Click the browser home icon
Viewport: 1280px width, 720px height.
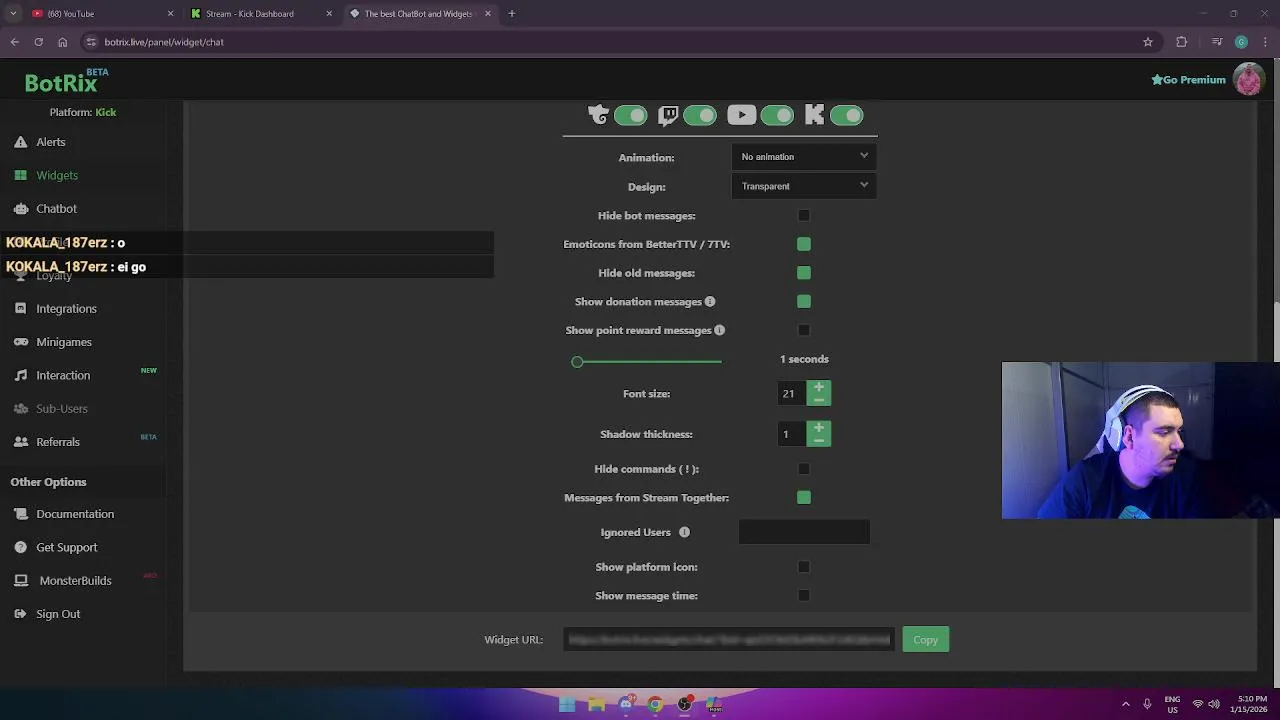click(62, 42)
